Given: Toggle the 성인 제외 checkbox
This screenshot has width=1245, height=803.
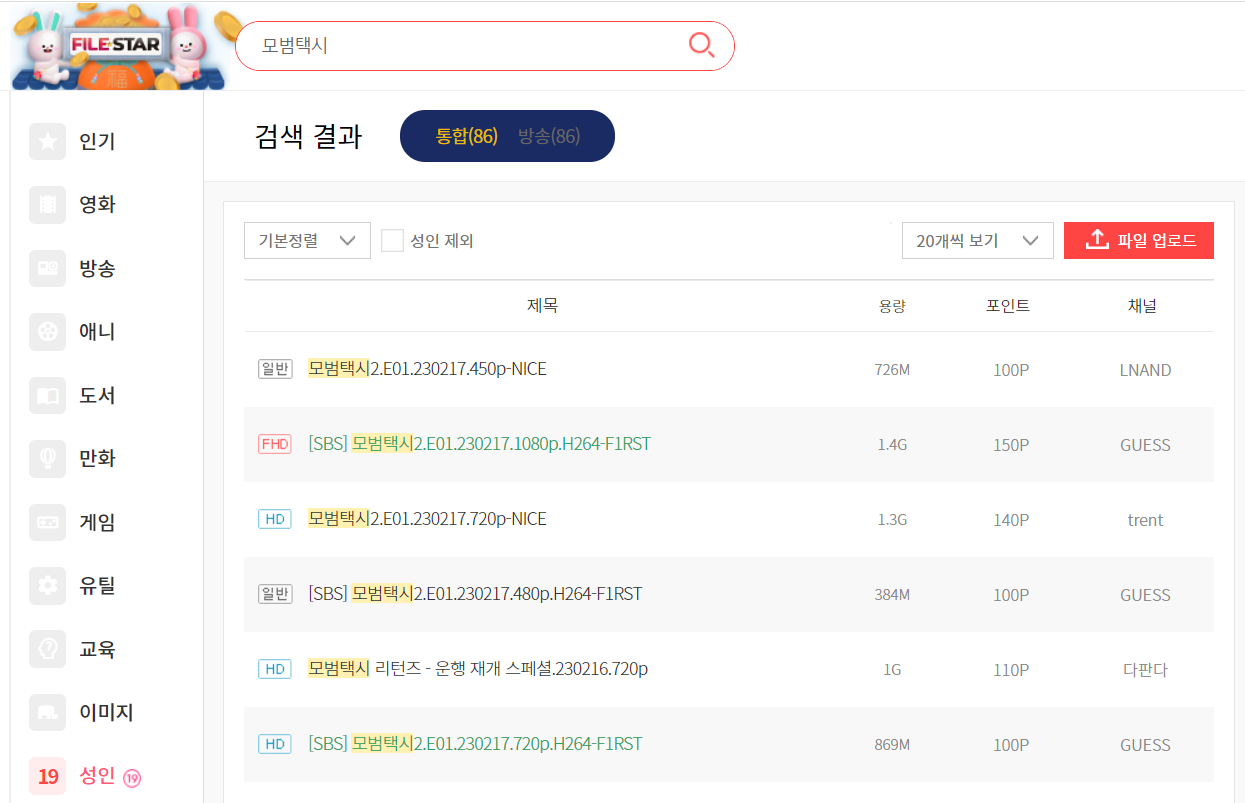Looking at the screenshot, I should (393, 241).
